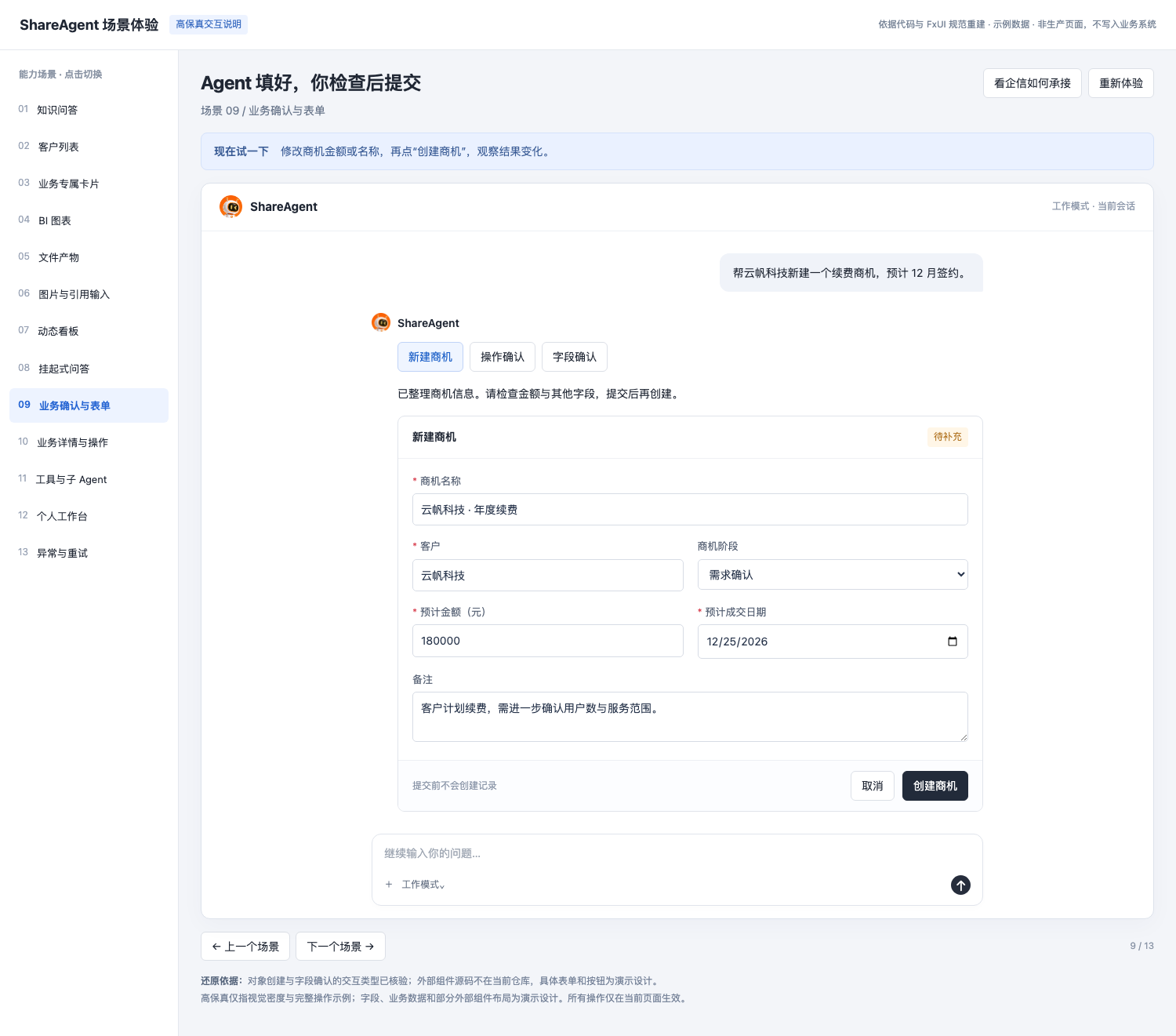Viewport: 1176px width, 1036px height.
Task: Click the 客户 input field
Action: pos(548,576)
